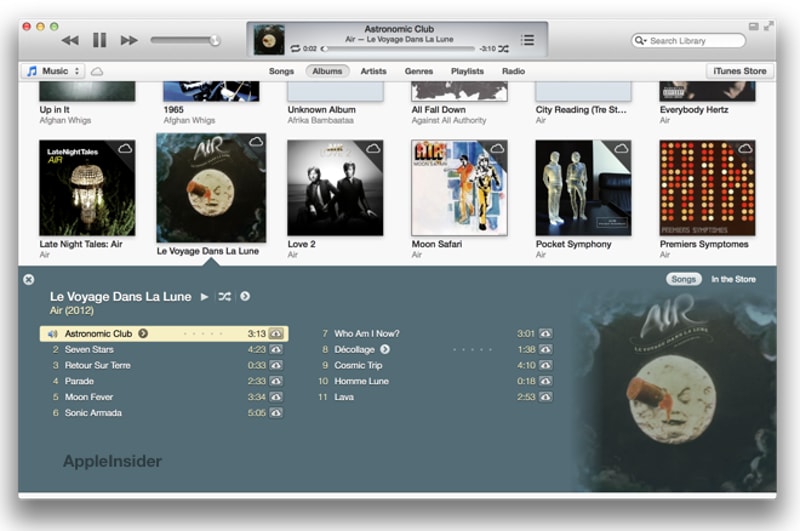
Task: Switch to the Genres tab
Action: pyautogui.click(x=419, y=71)
